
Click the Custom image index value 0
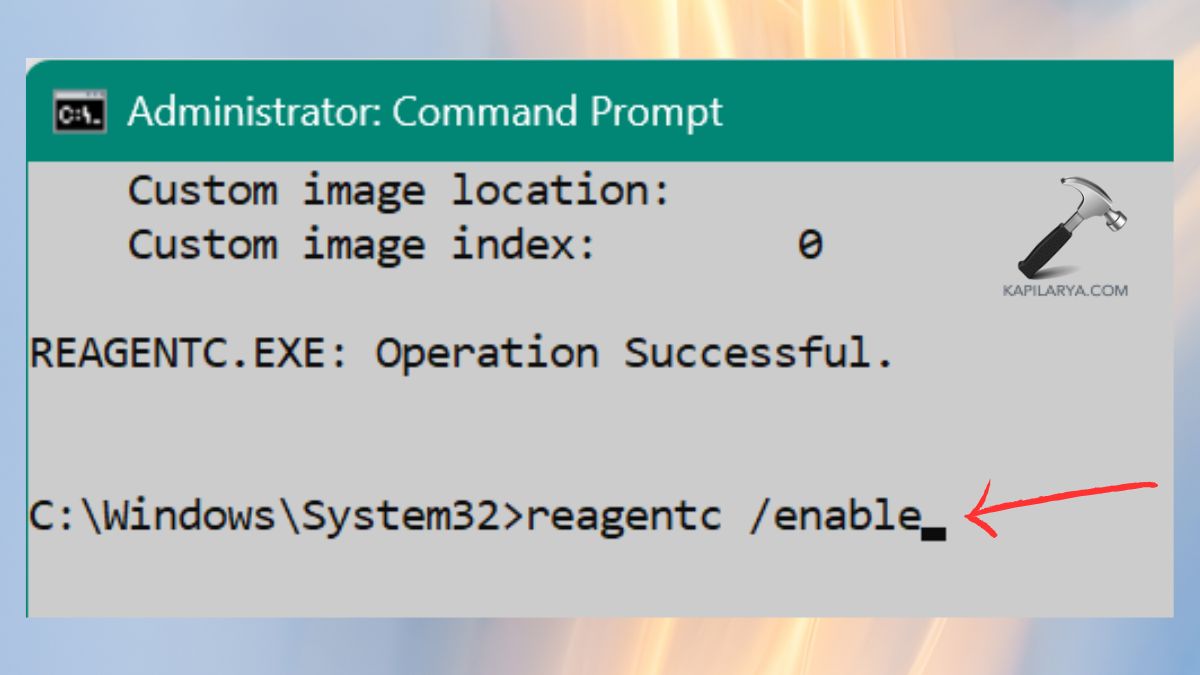[x=813, y=243]
